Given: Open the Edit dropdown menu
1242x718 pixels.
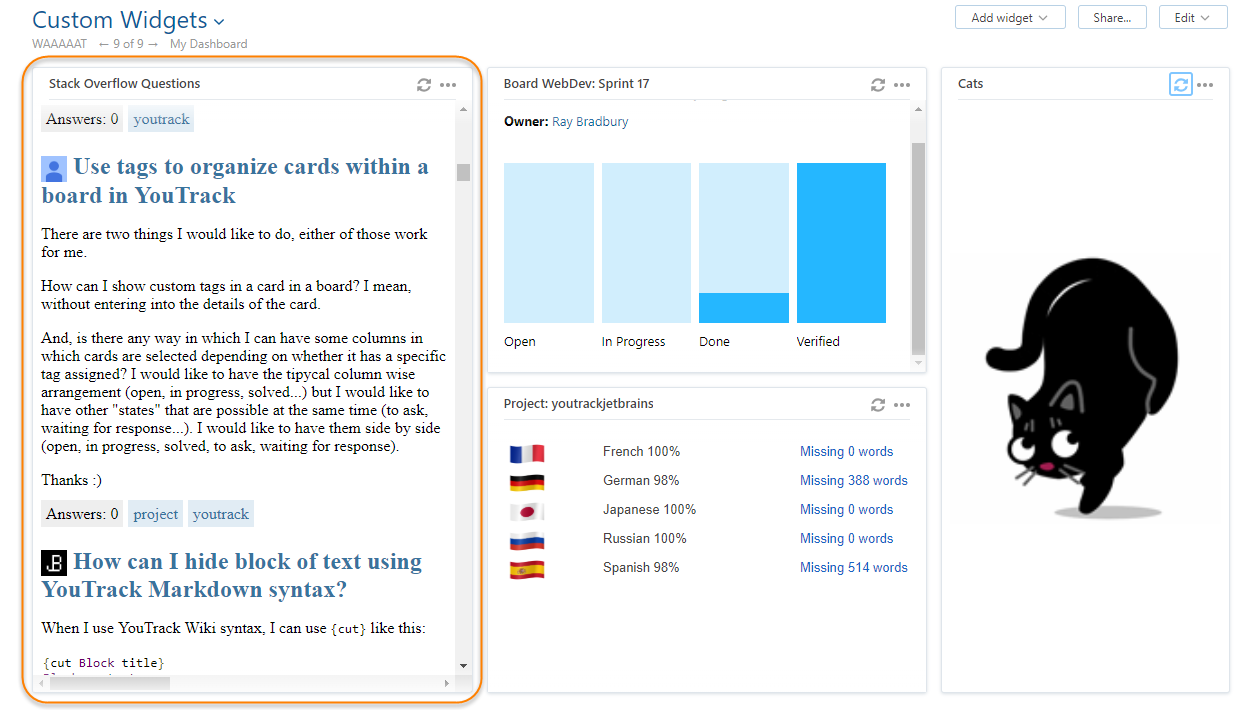Looking at the screenshot, I should pyautogui.click(x=1193, y=17).
